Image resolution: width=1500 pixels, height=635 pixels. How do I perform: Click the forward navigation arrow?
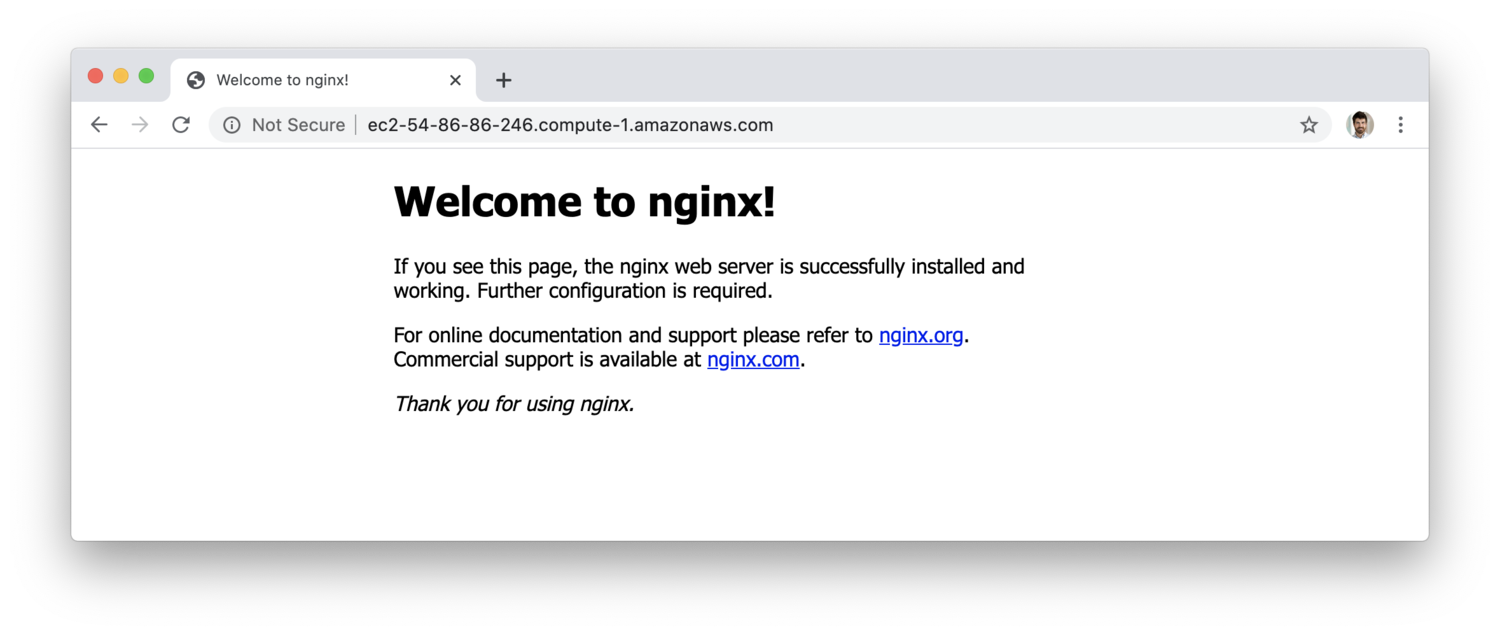140,125
